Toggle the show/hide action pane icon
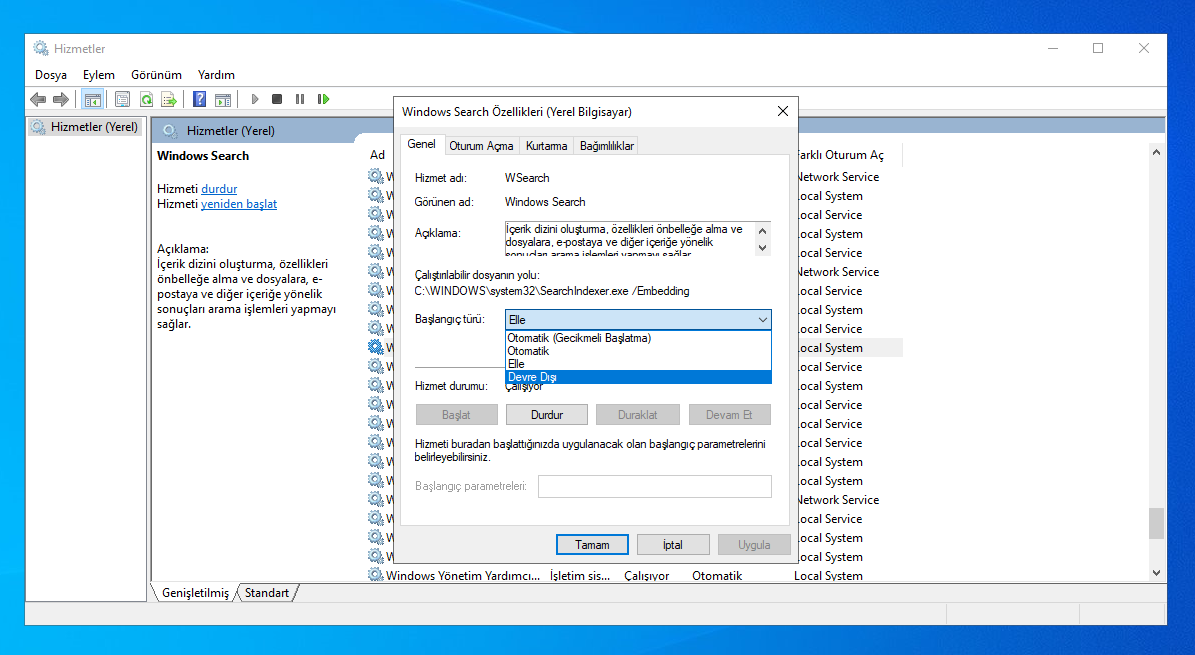The height and width of the screenshot is (655, 1195). tap(223, 99)
